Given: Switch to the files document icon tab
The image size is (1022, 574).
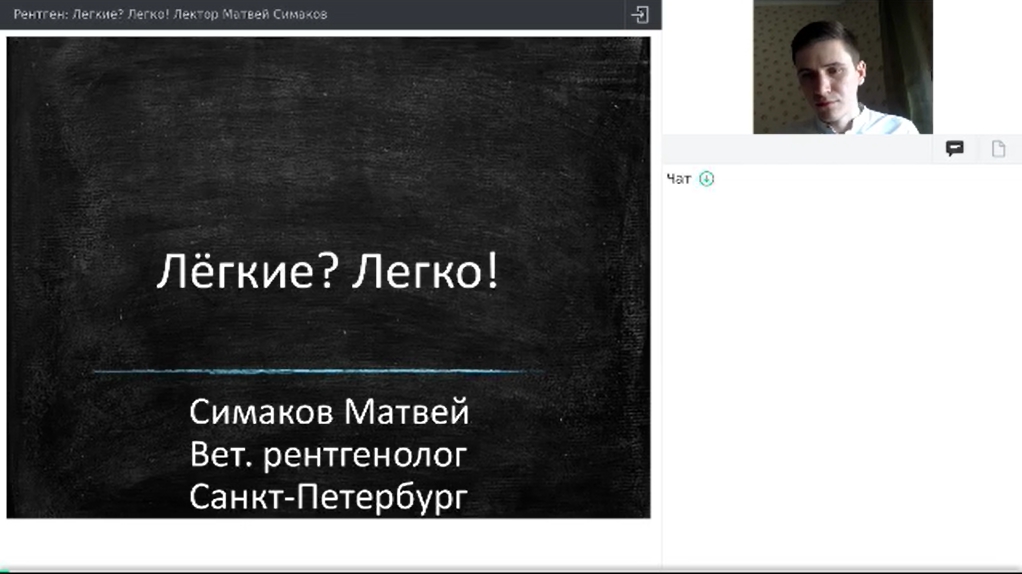Looking at the screenshot, I should (x=998, y=149).
